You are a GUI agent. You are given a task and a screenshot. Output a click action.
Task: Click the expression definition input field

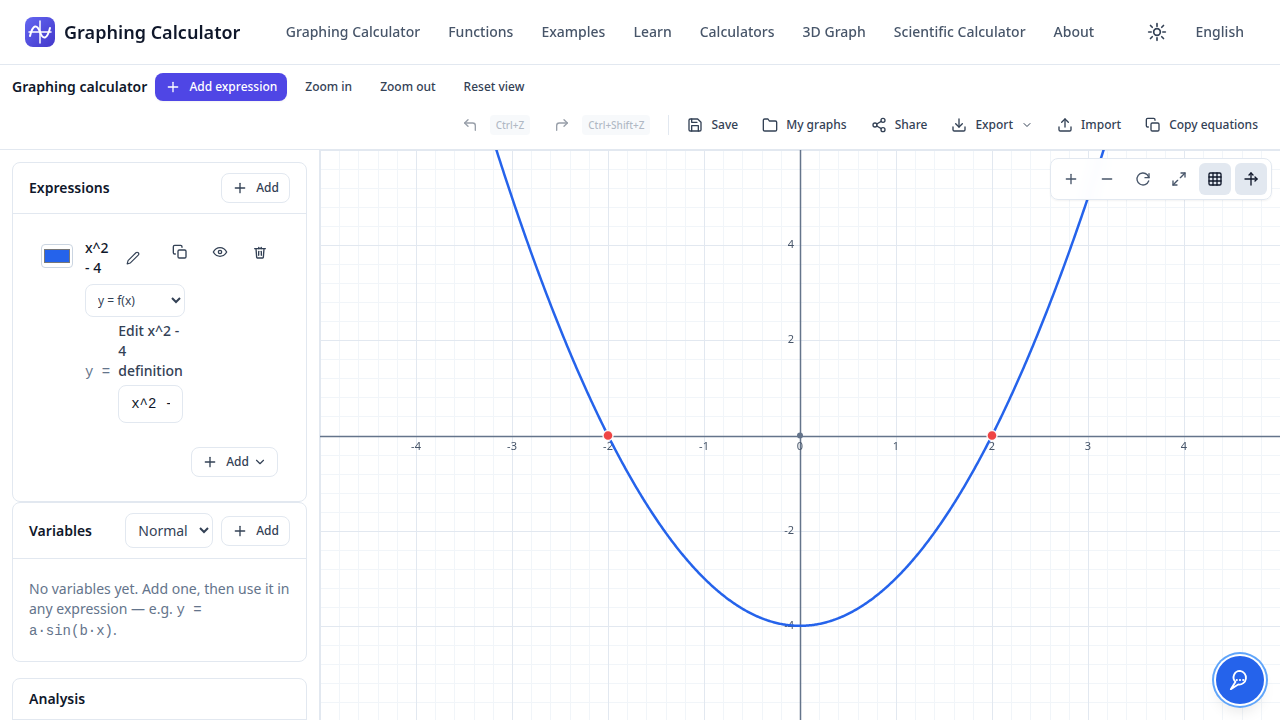point(150,404)
